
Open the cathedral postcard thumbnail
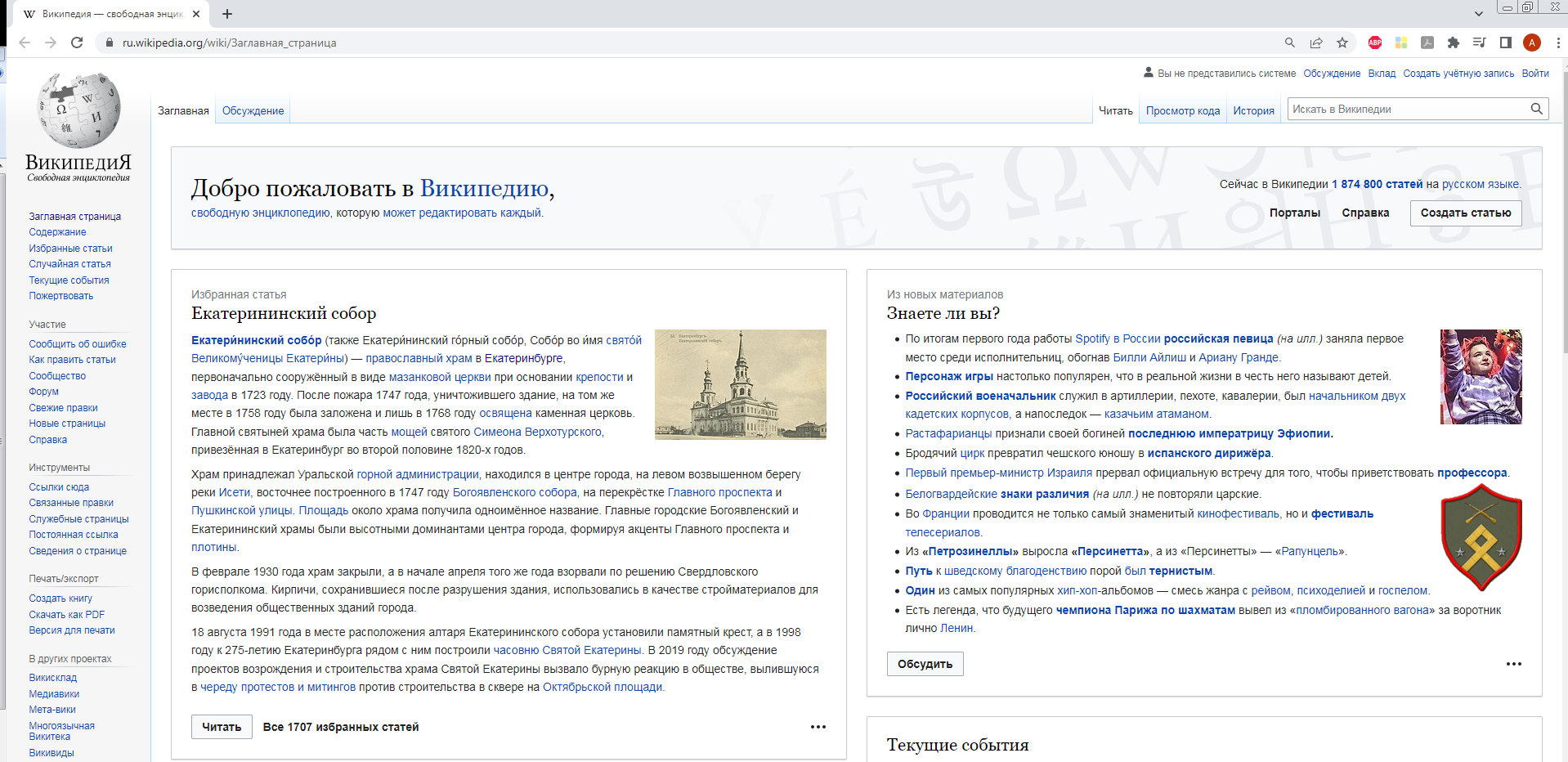741,384
